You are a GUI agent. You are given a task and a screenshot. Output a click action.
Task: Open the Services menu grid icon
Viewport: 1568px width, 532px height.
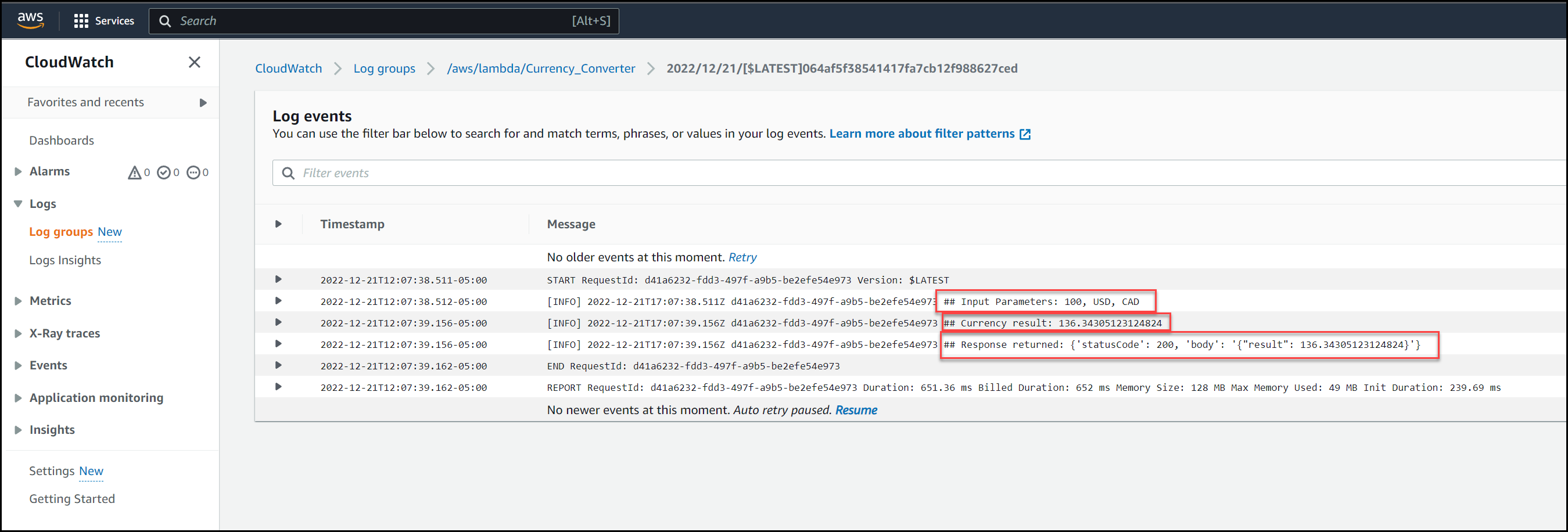pos(81,20)
